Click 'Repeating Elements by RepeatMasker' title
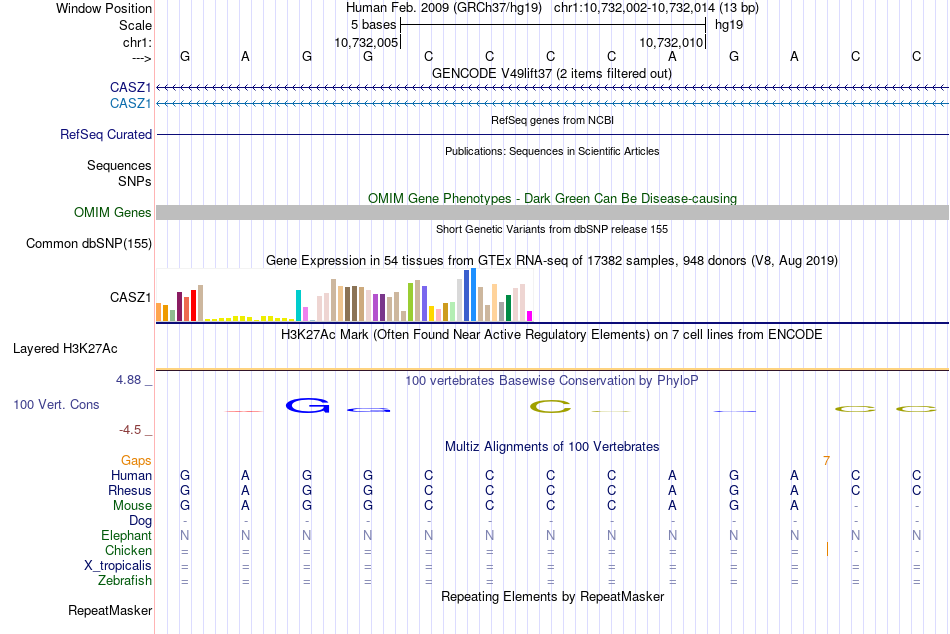This screenshot has height=634, width=950. point(553,597)
